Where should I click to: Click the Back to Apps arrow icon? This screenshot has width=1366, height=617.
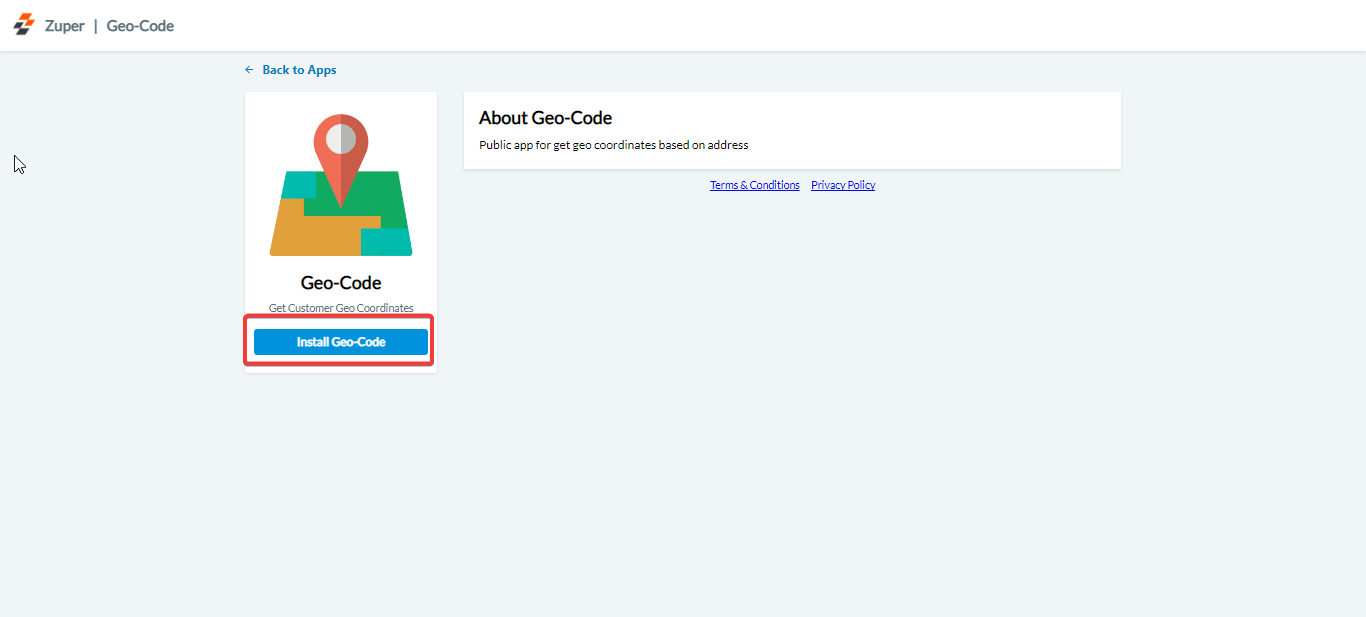[x=249, y=70]
